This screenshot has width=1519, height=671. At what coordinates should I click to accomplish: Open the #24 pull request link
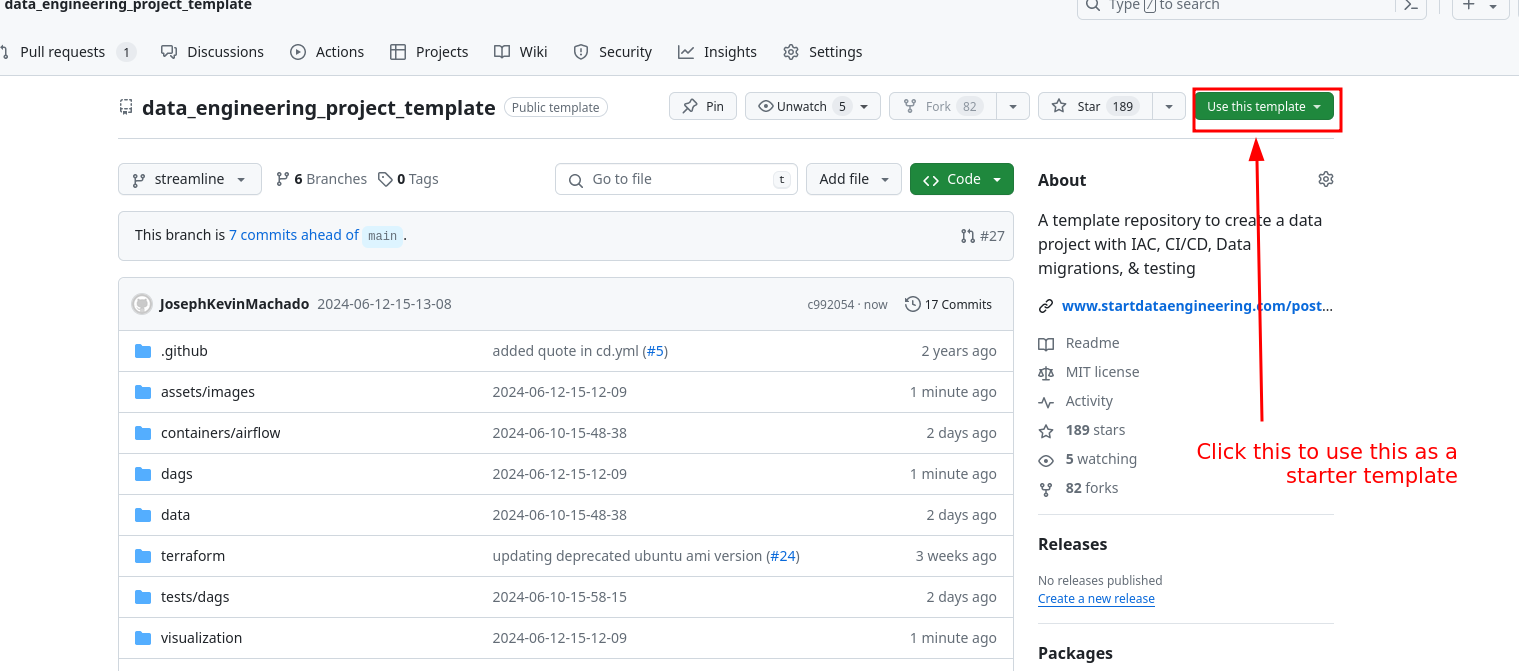pos(783,556)
